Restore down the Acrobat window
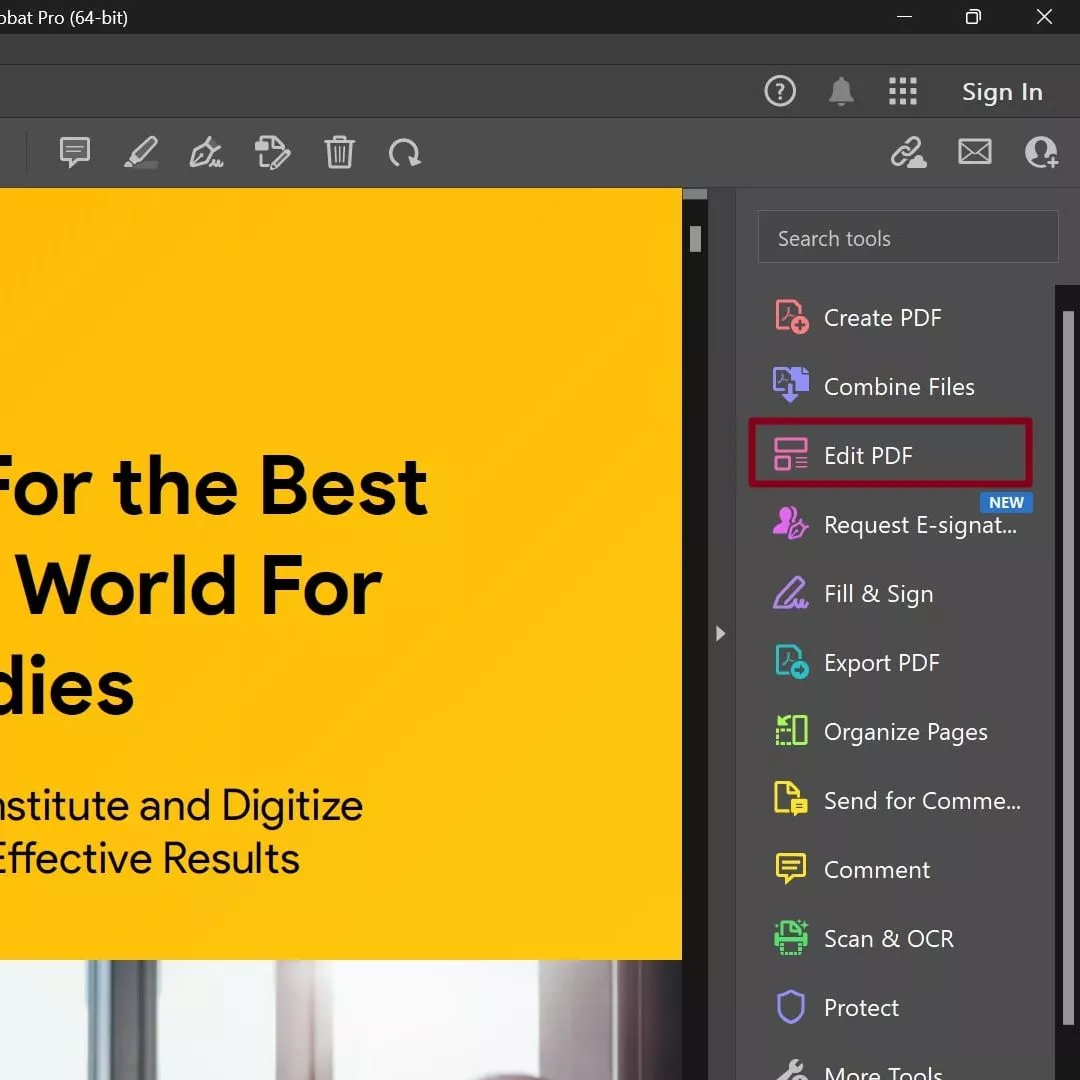 pos(973,17)
